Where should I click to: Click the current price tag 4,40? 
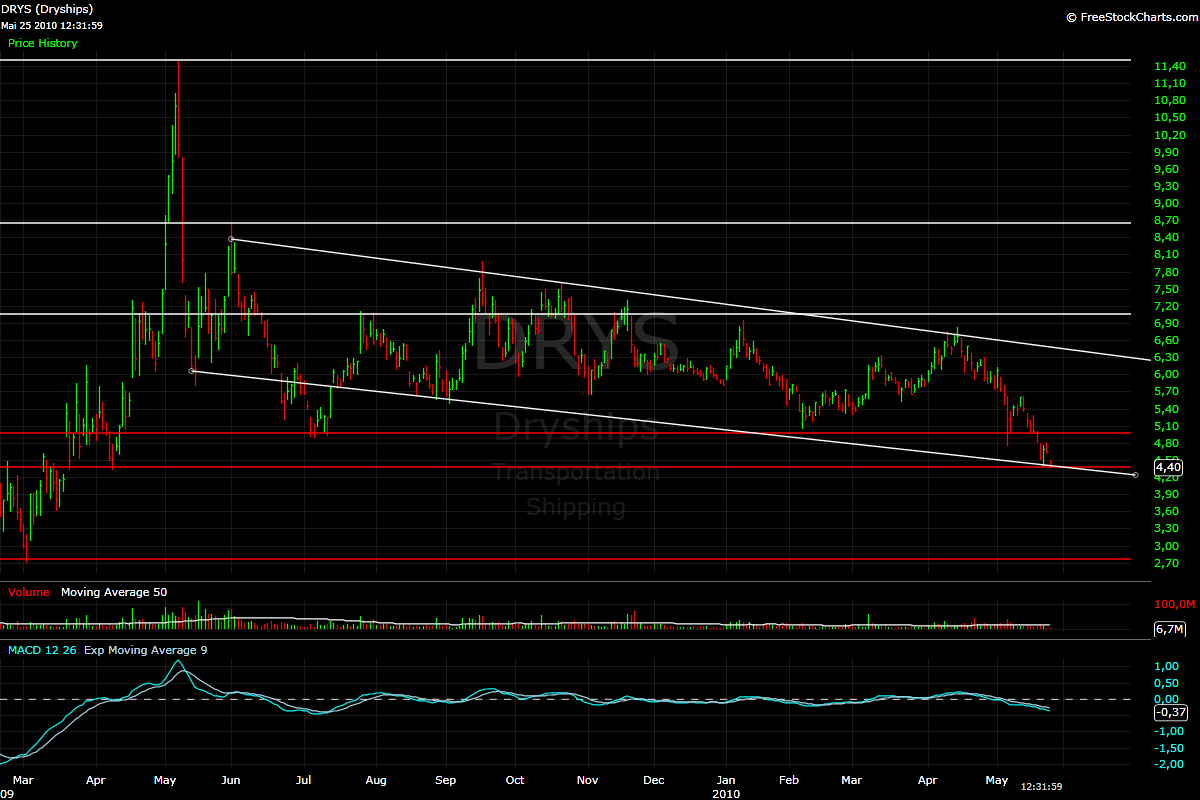(1168, 467)
